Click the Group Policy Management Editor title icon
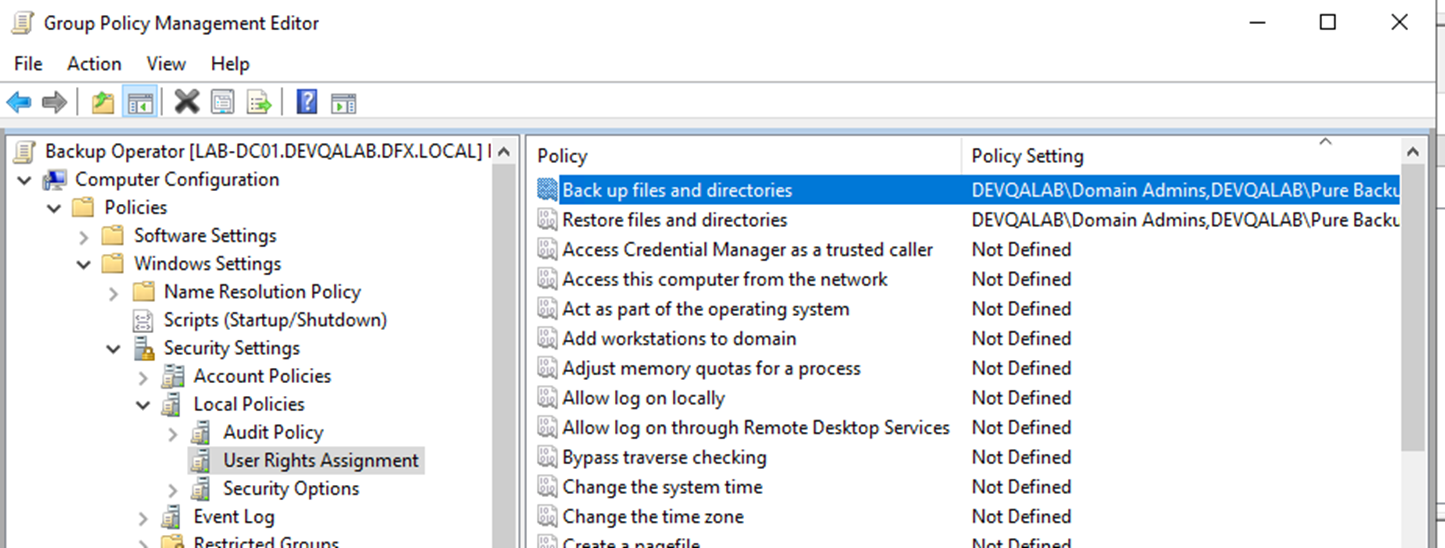Screen dimensions: 1445x548 click(x=22, y=22)
